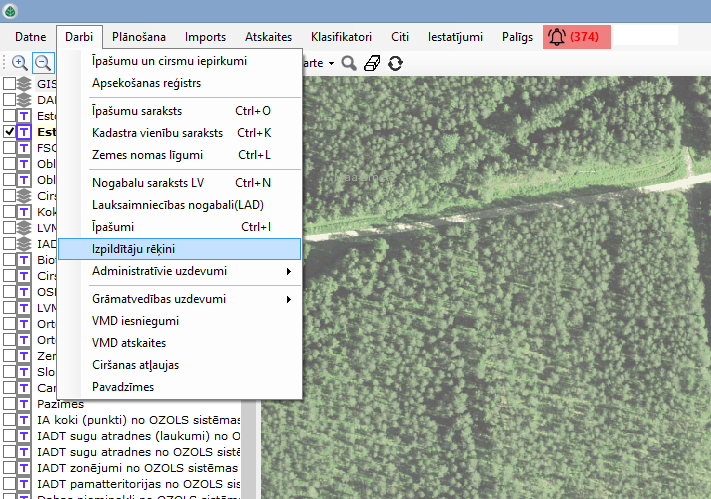
Task: Click the zoom in magnifier tool
Action: coord(19,62)
